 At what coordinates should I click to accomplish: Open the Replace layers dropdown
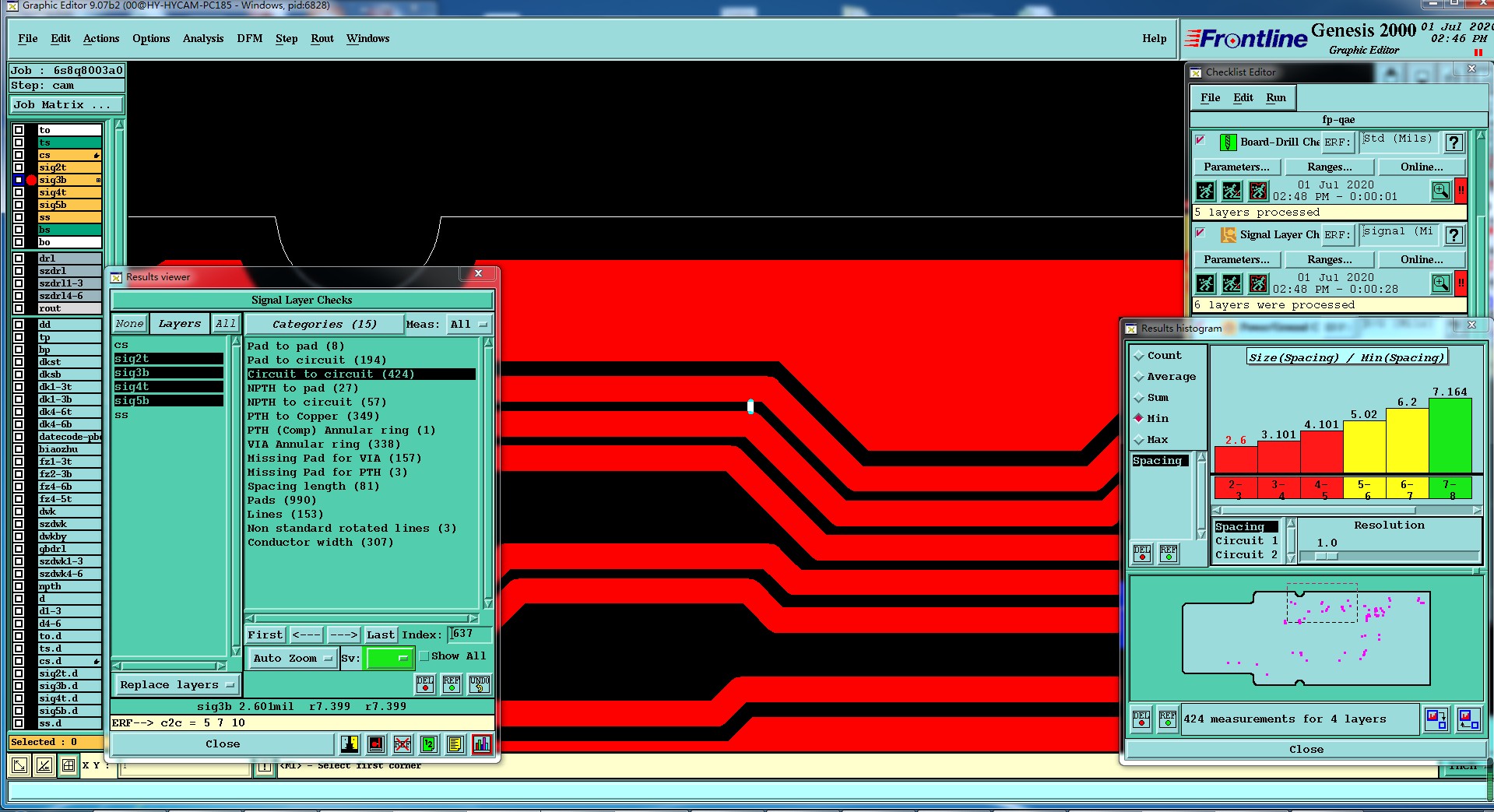click(177, 685)
